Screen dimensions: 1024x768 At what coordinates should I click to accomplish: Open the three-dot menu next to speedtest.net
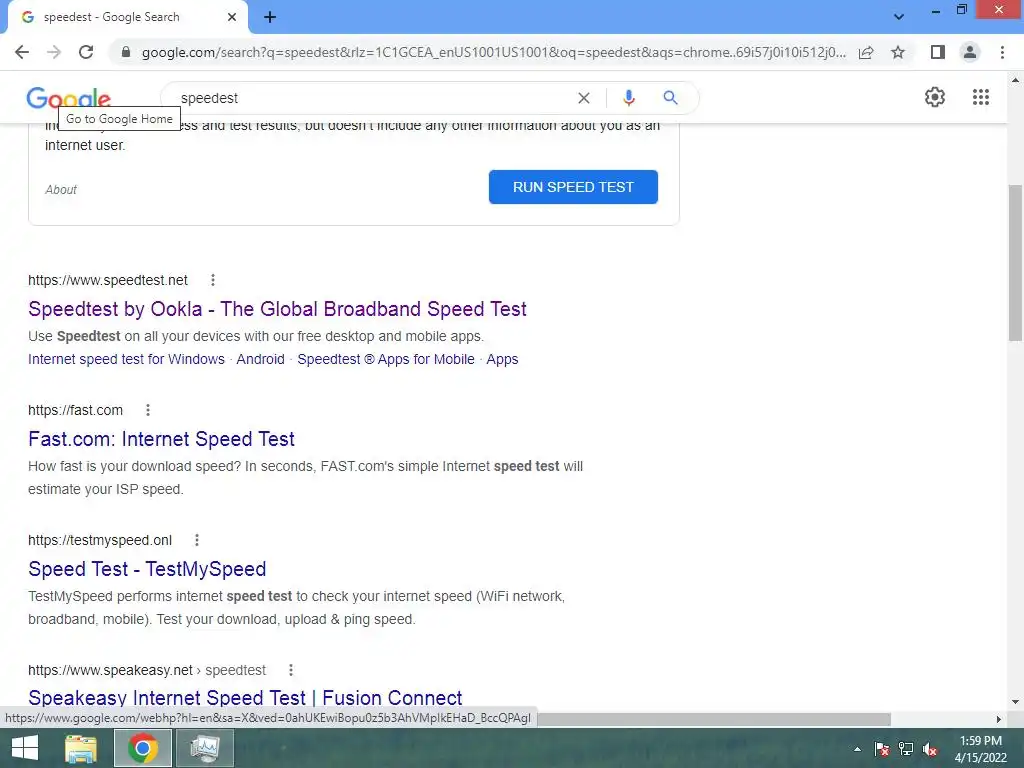[x=213, y=280]
